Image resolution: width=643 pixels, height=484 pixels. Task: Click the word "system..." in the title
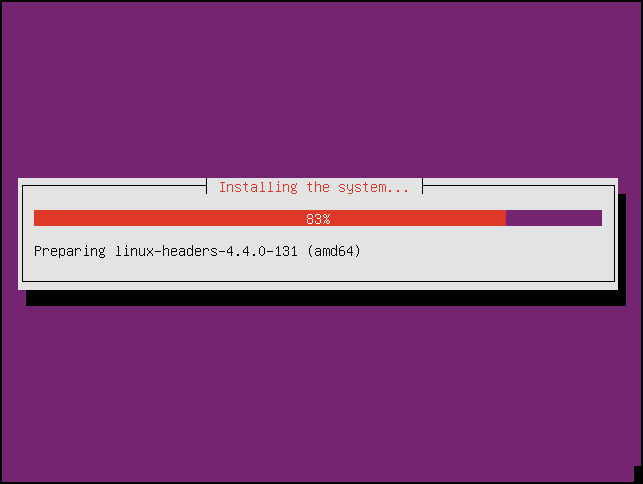[x=374, y=187]
